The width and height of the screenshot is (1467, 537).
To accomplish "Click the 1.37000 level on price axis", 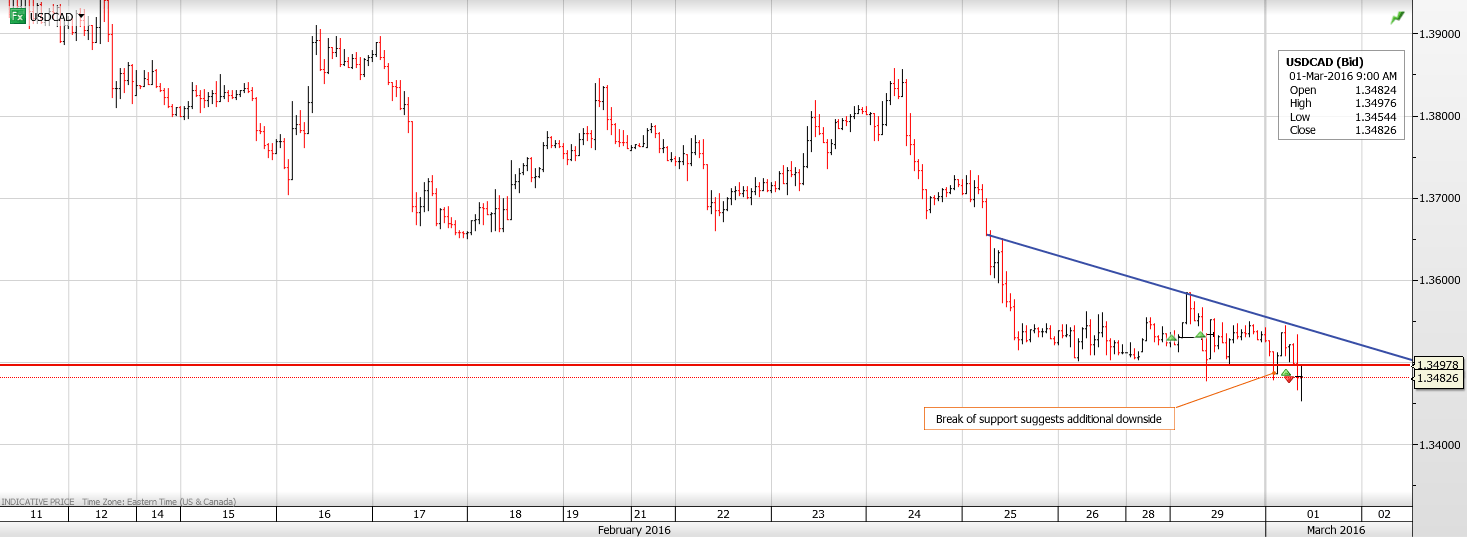I will point(1440,198).
